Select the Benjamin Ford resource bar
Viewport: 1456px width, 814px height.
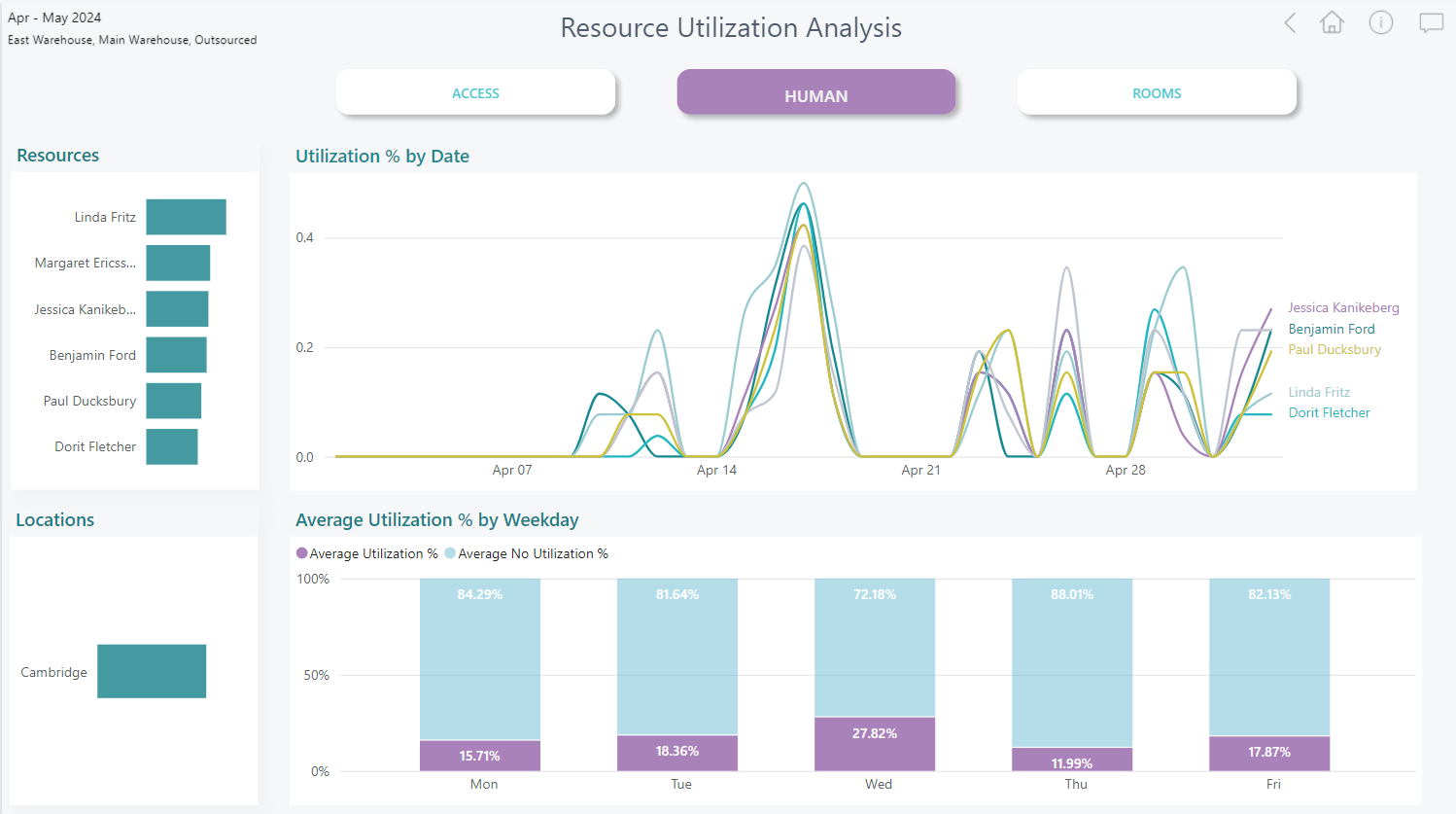[176, 355]
